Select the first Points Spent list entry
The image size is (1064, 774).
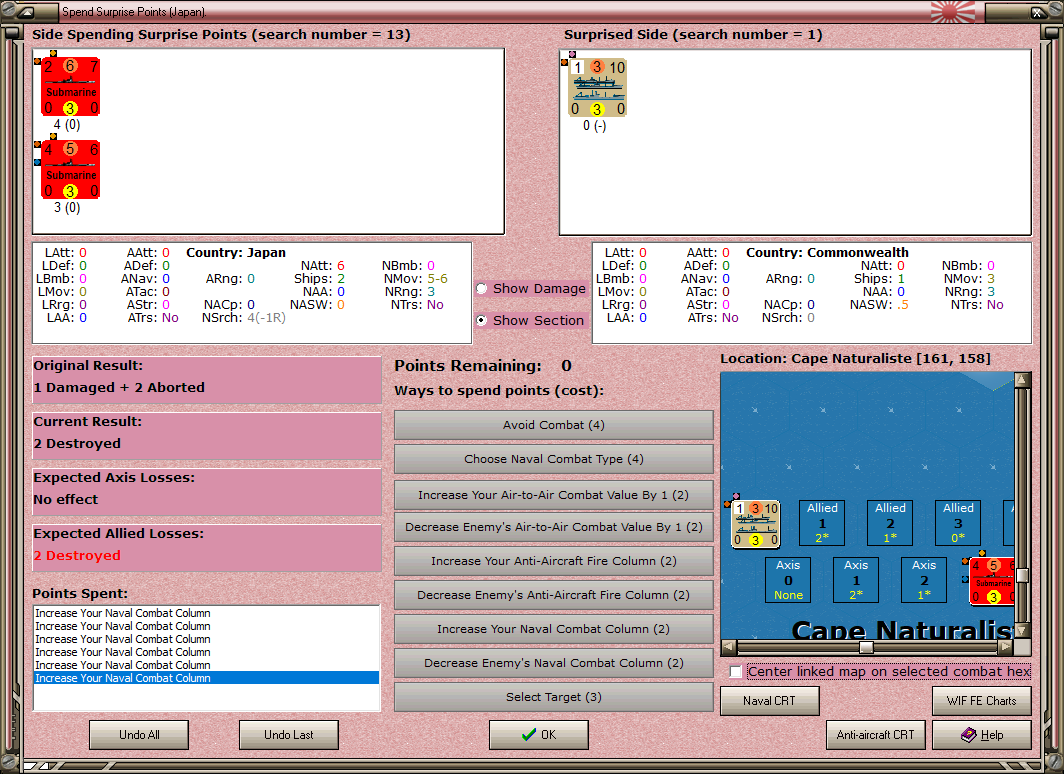[206, 613]
